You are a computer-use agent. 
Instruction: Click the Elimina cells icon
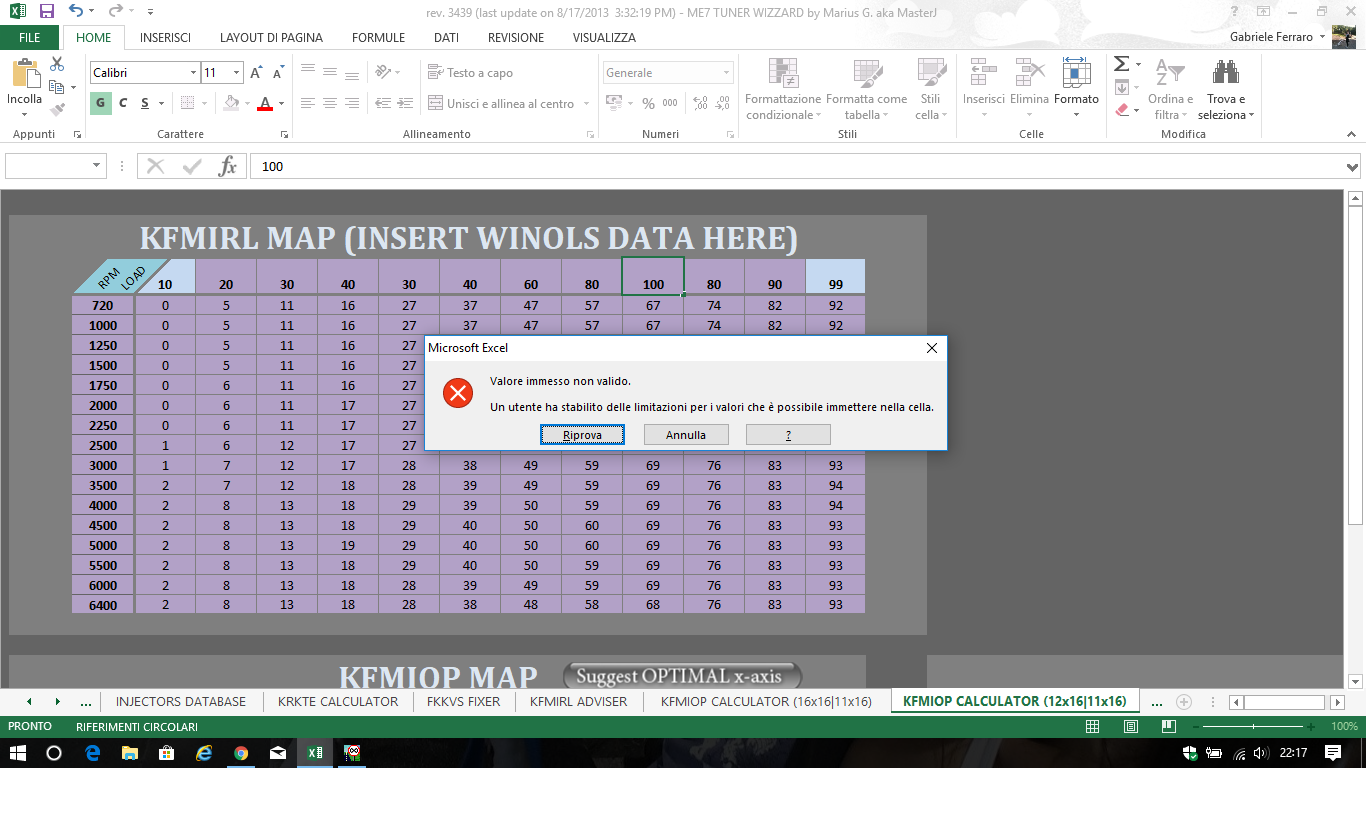click(x=1029, y=73)
